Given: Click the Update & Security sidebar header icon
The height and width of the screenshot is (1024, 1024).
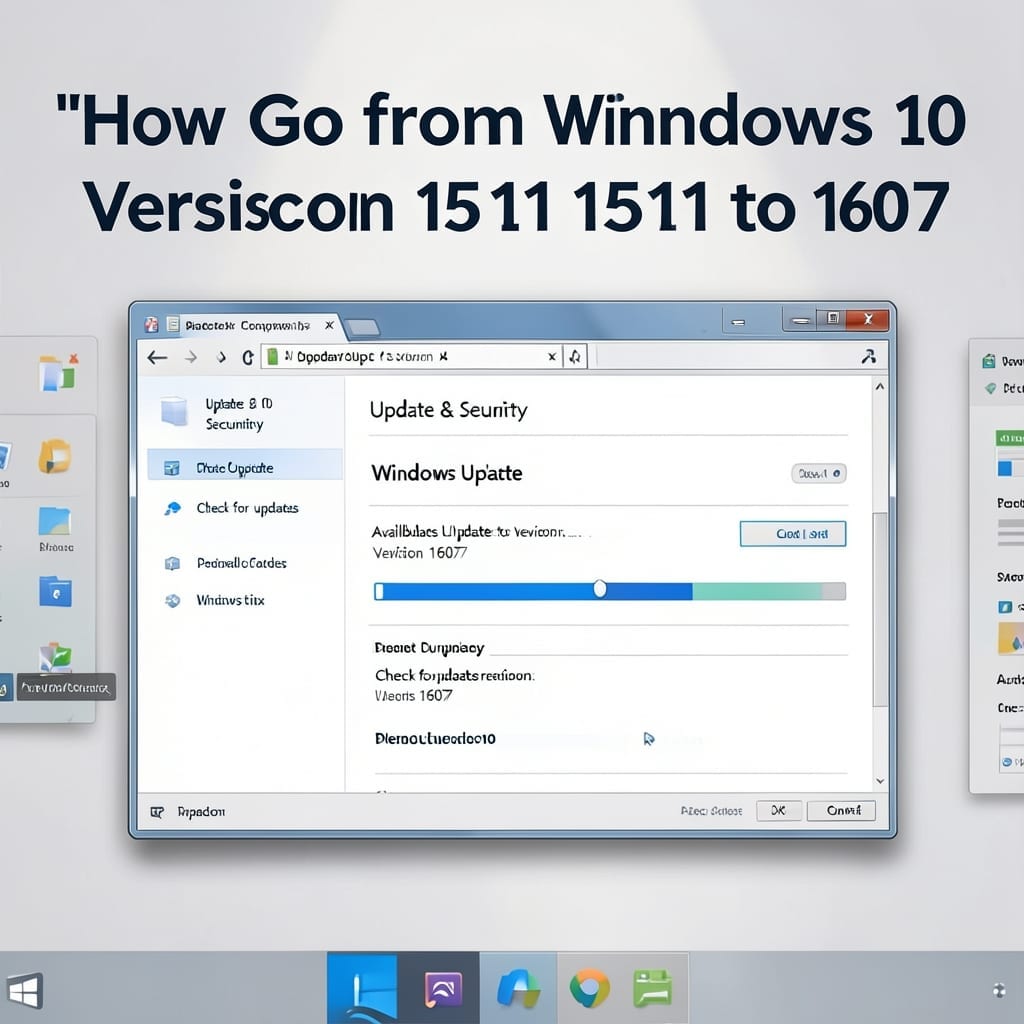Looking at the screenshot, I should pos(174,411).
